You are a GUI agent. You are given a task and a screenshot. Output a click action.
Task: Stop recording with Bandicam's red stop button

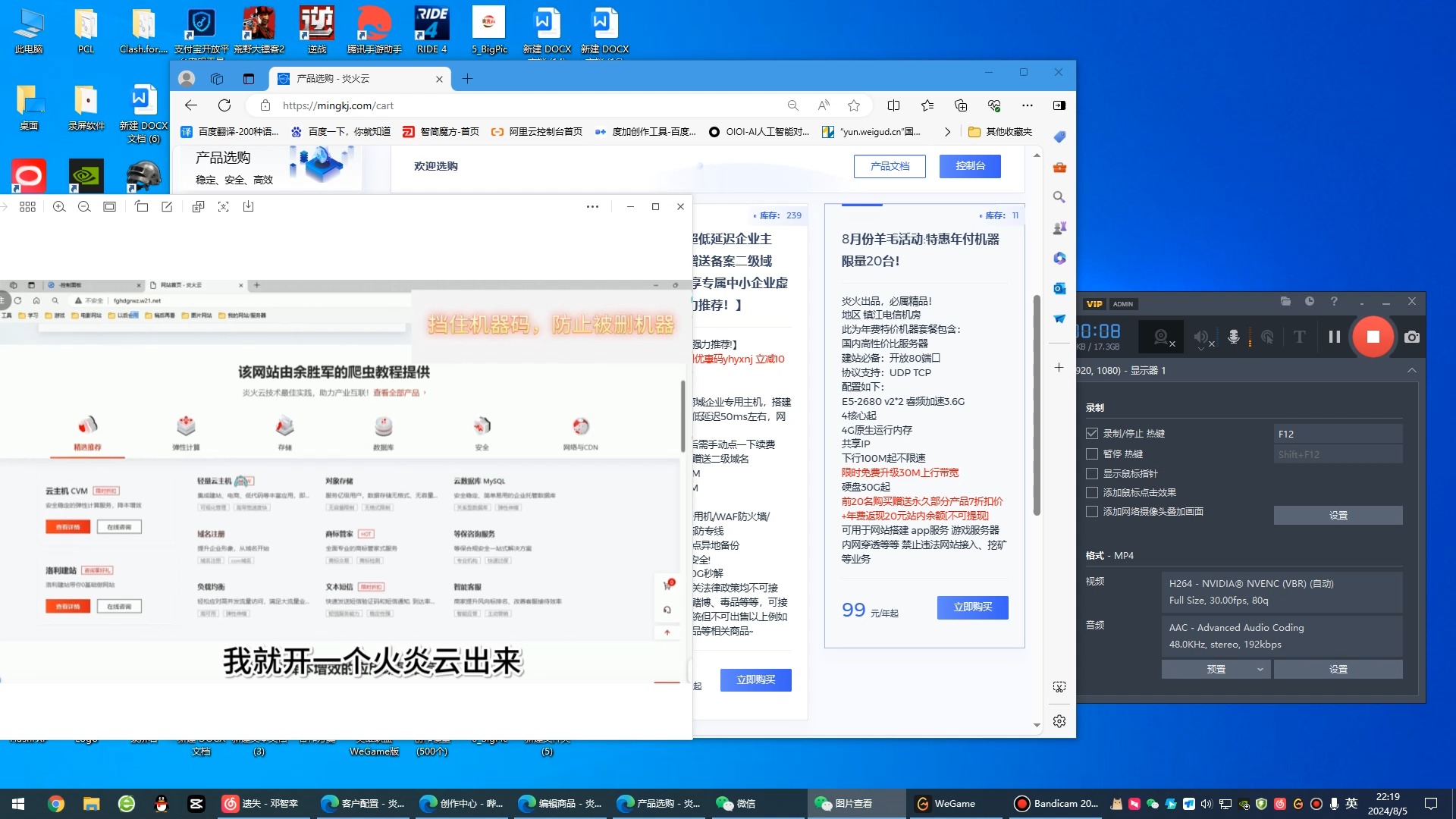pos(1373,337)
